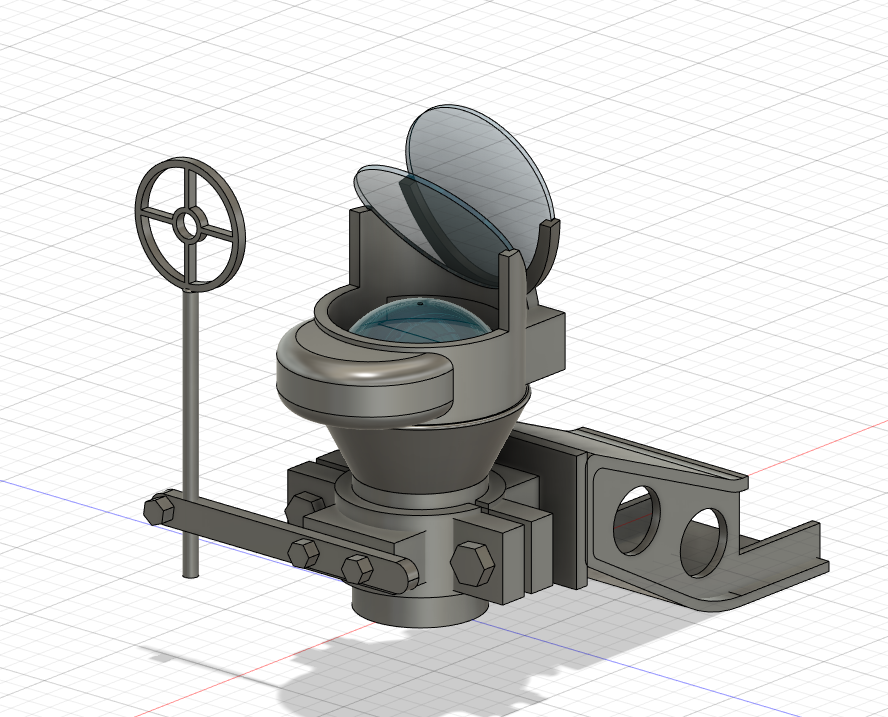The height and width of the screenshot is (717, 888).
Task: Click the small knob atop the inner sphere
Action: click(x=420, y=303)
